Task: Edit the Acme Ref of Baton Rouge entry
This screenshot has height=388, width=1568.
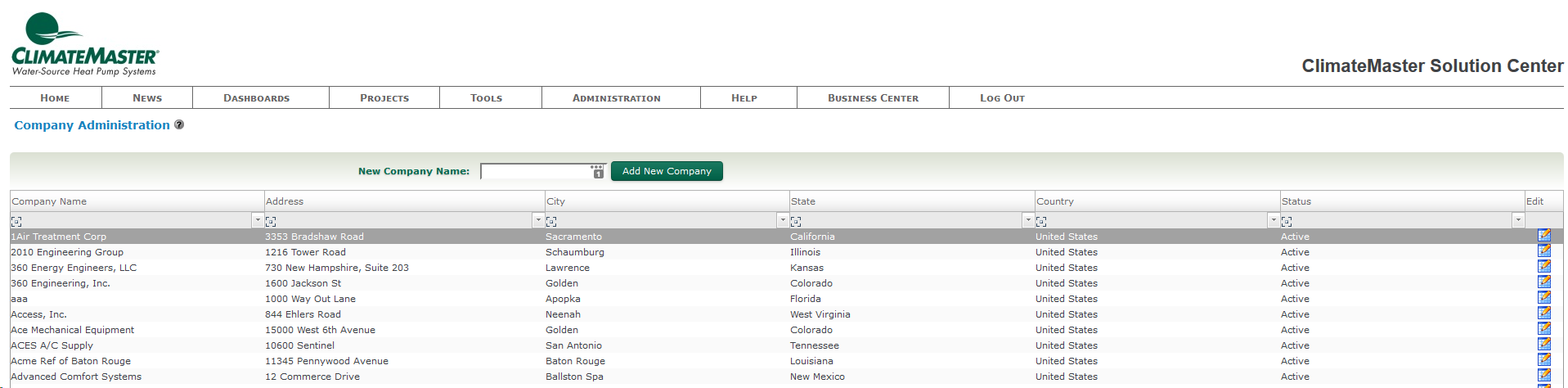Action: (x=1543, y=360)
